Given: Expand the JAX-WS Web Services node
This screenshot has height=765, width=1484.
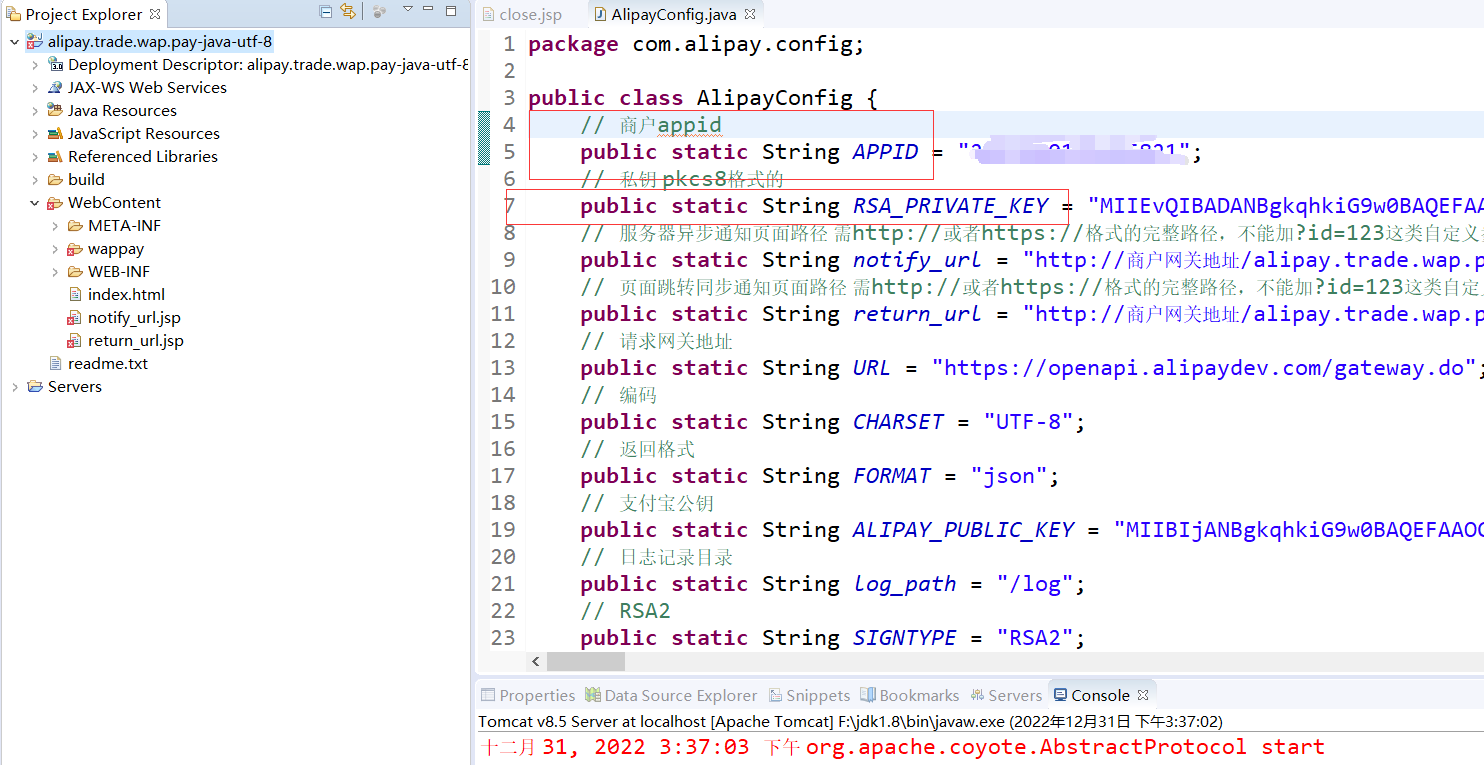Looking at the screenshot, I should coord(35,88).
